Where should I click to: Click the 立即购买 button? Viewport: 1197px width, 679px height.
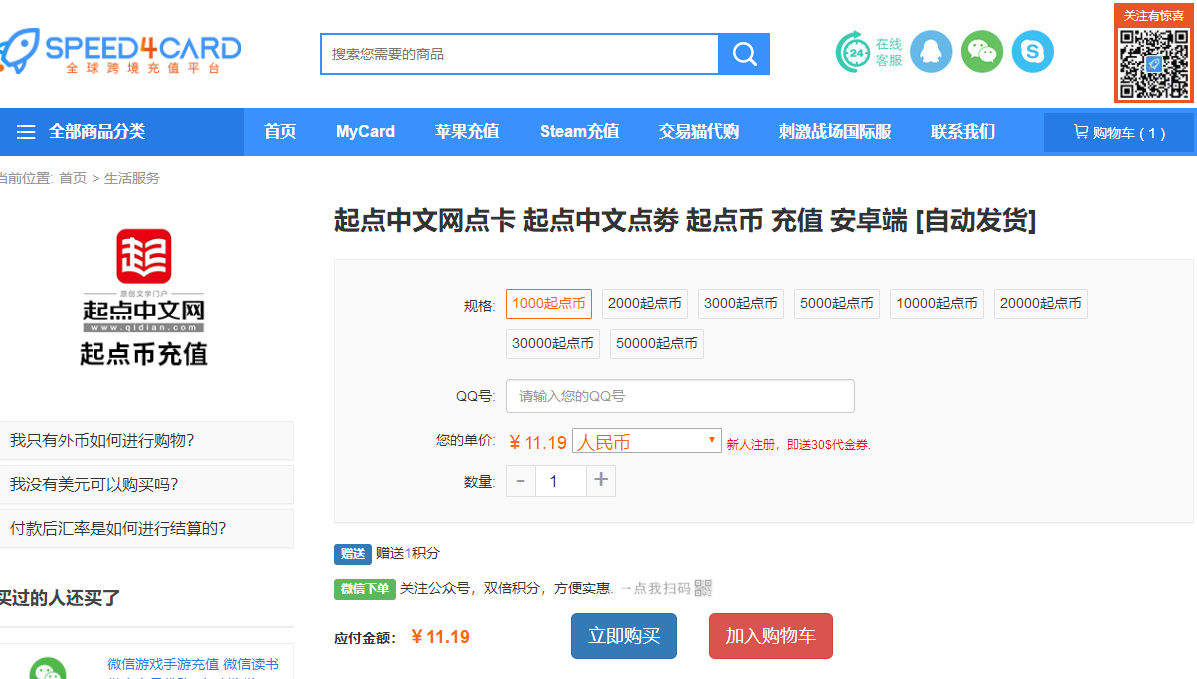[624, 635]
